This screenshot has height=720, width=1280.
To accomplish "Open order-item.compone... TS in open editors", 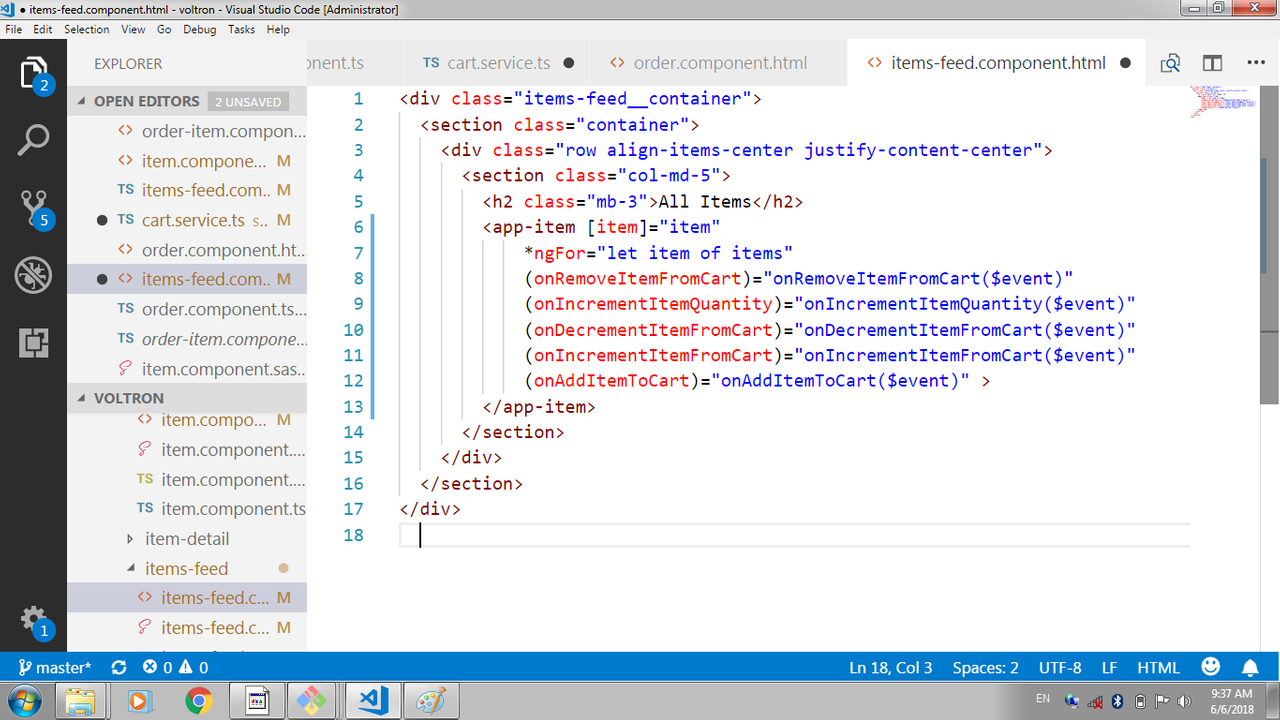I will 187,339.
